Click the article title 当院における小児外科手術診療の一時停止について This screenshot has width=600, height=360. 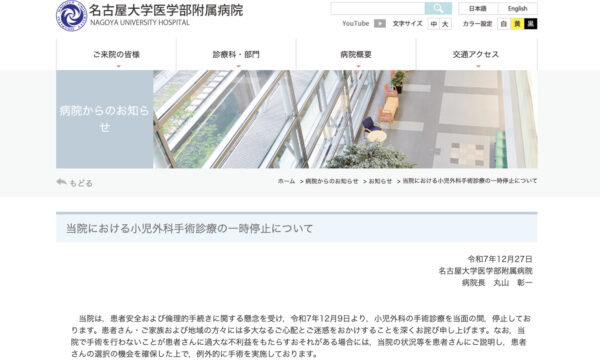tap(190, 228)
